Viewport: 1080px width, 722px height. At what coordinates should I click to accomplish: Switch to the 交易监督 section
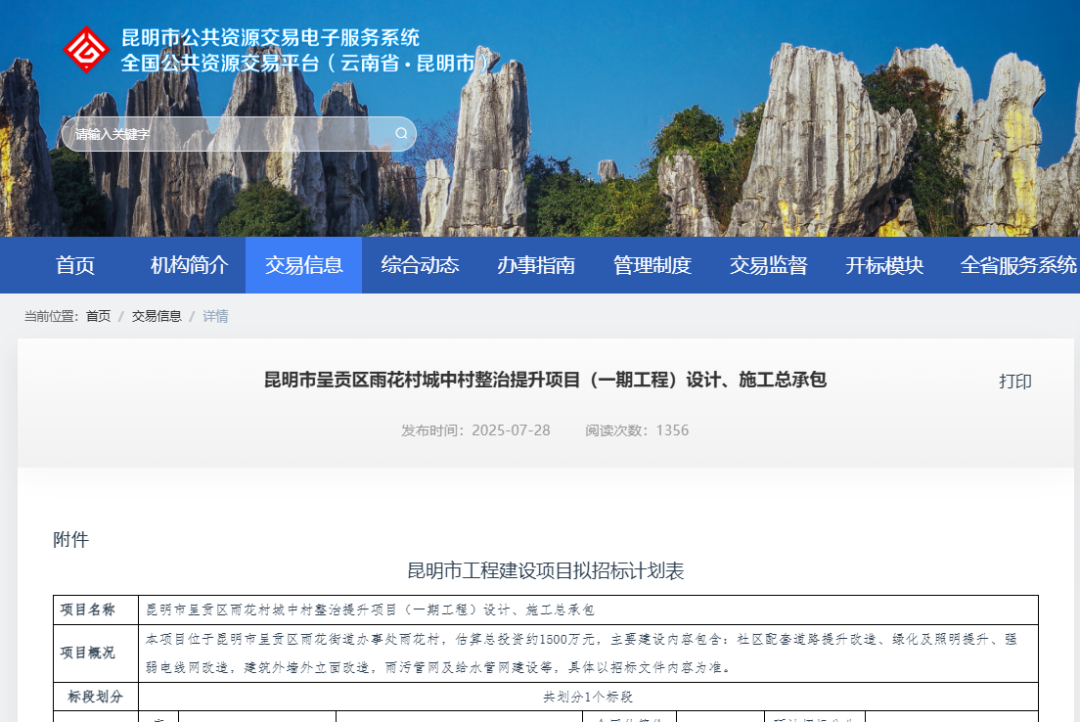(768, 265)
